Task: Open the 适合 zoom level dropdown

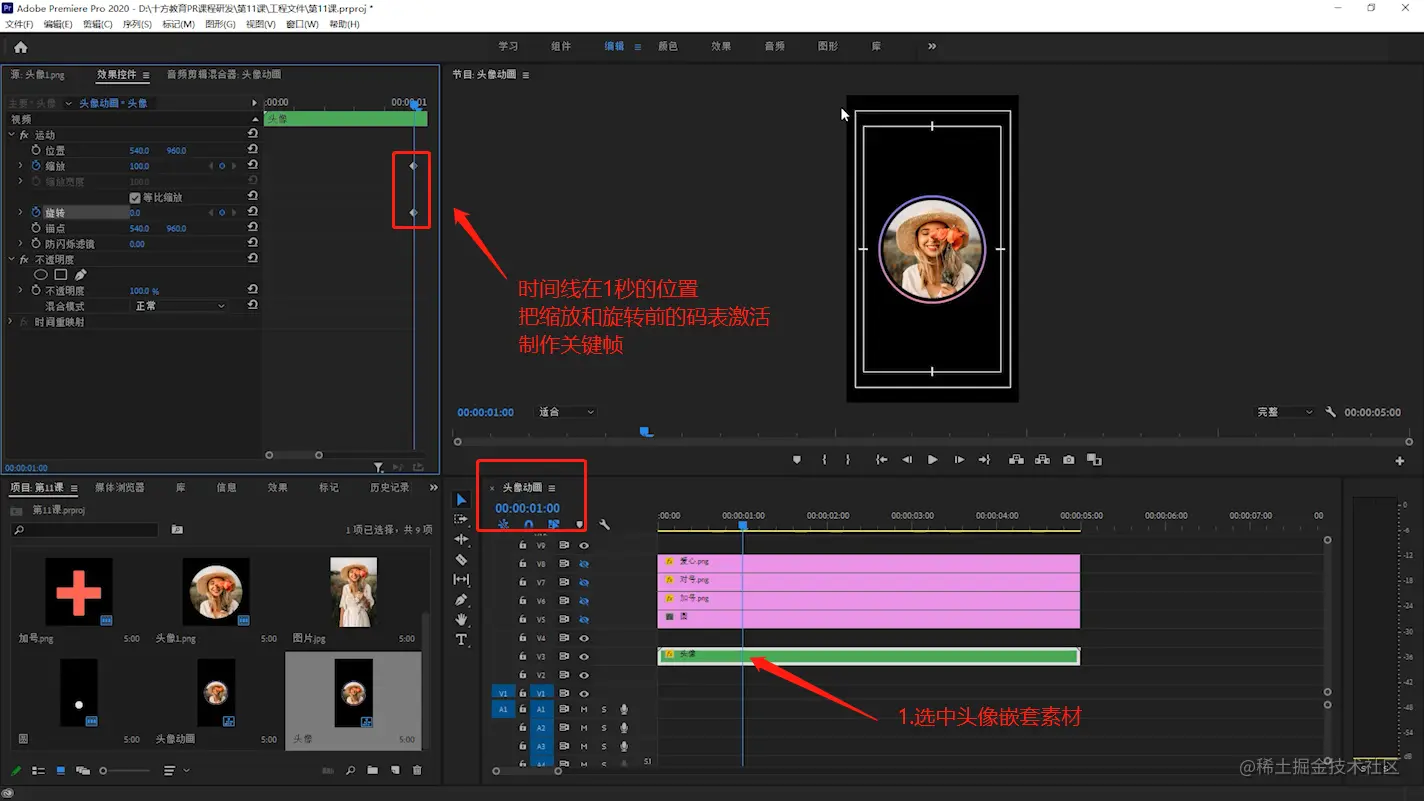Action: point(566,412)
